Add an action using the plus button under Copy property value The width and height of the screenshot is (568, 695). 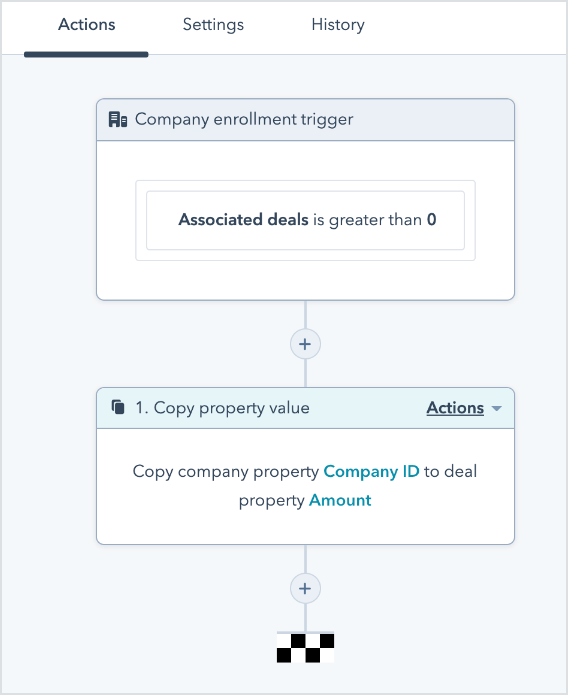[x=305, y=589]
